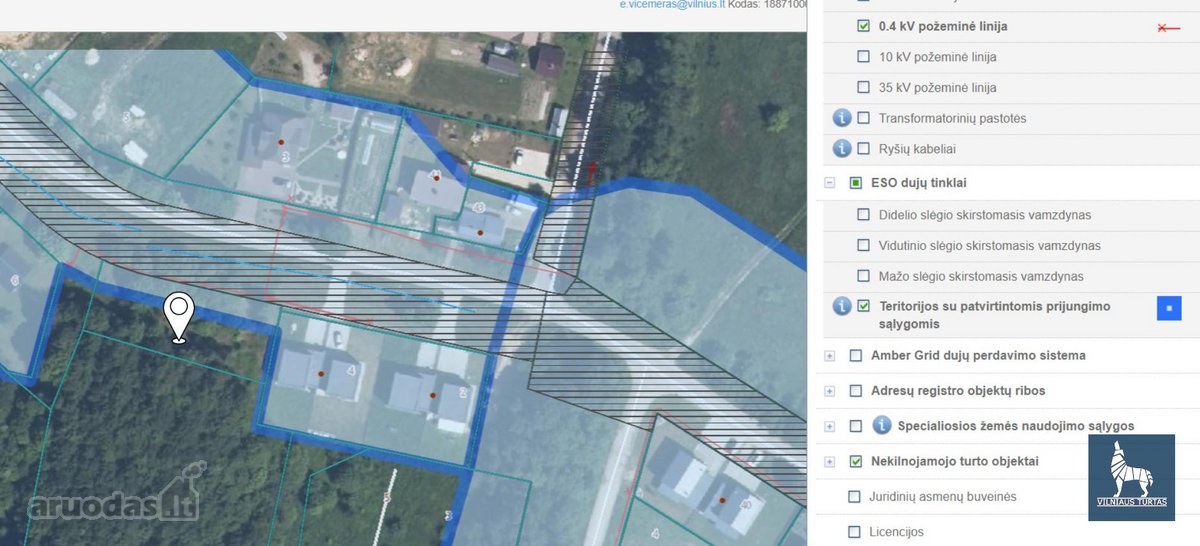Click the red 0.4 kV line legend symbol

(1168, 28)
